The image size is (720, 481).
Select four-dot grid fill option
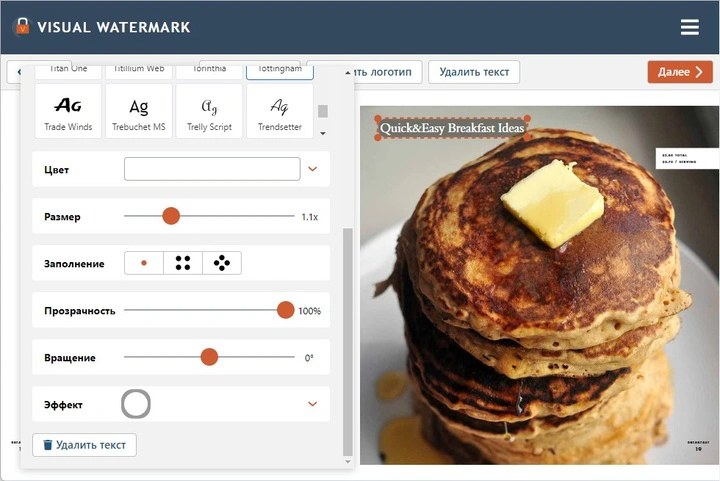[183, 263]
